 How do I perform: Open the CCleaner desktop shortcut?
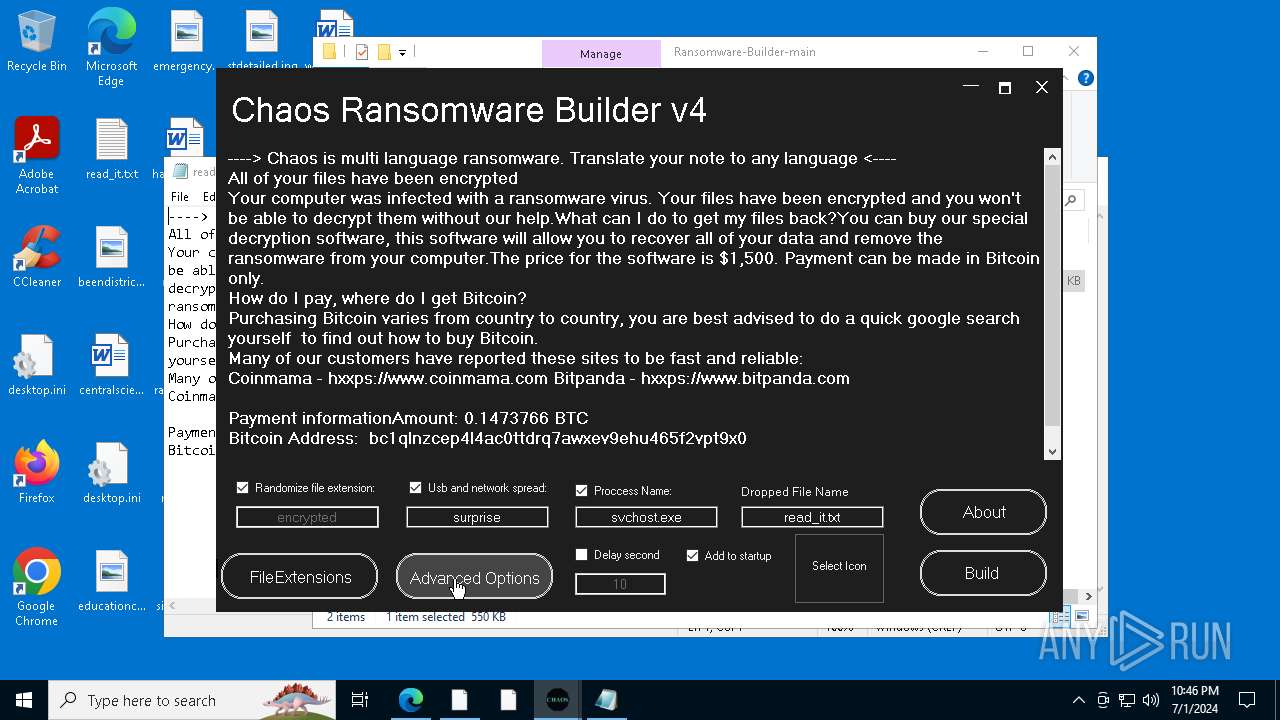click(x=37, y=257)
